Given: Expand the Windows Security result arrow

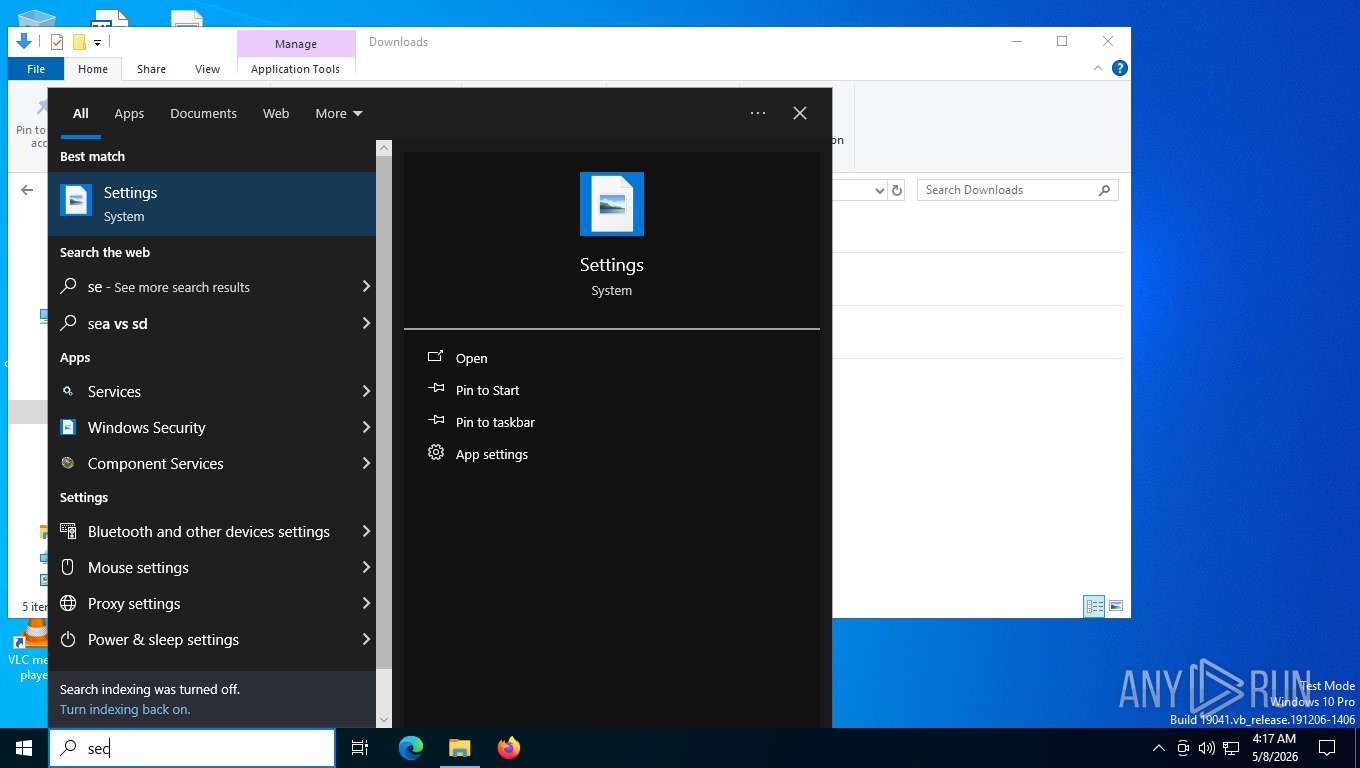Looking at the screenshot, I should [366, 427].
